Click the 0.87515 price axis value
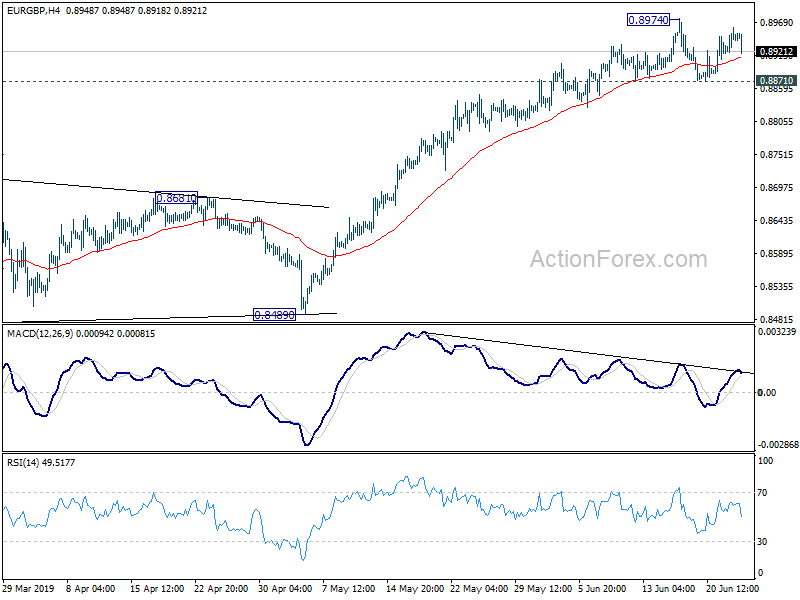The image size is (800, 600). point(777,155)
